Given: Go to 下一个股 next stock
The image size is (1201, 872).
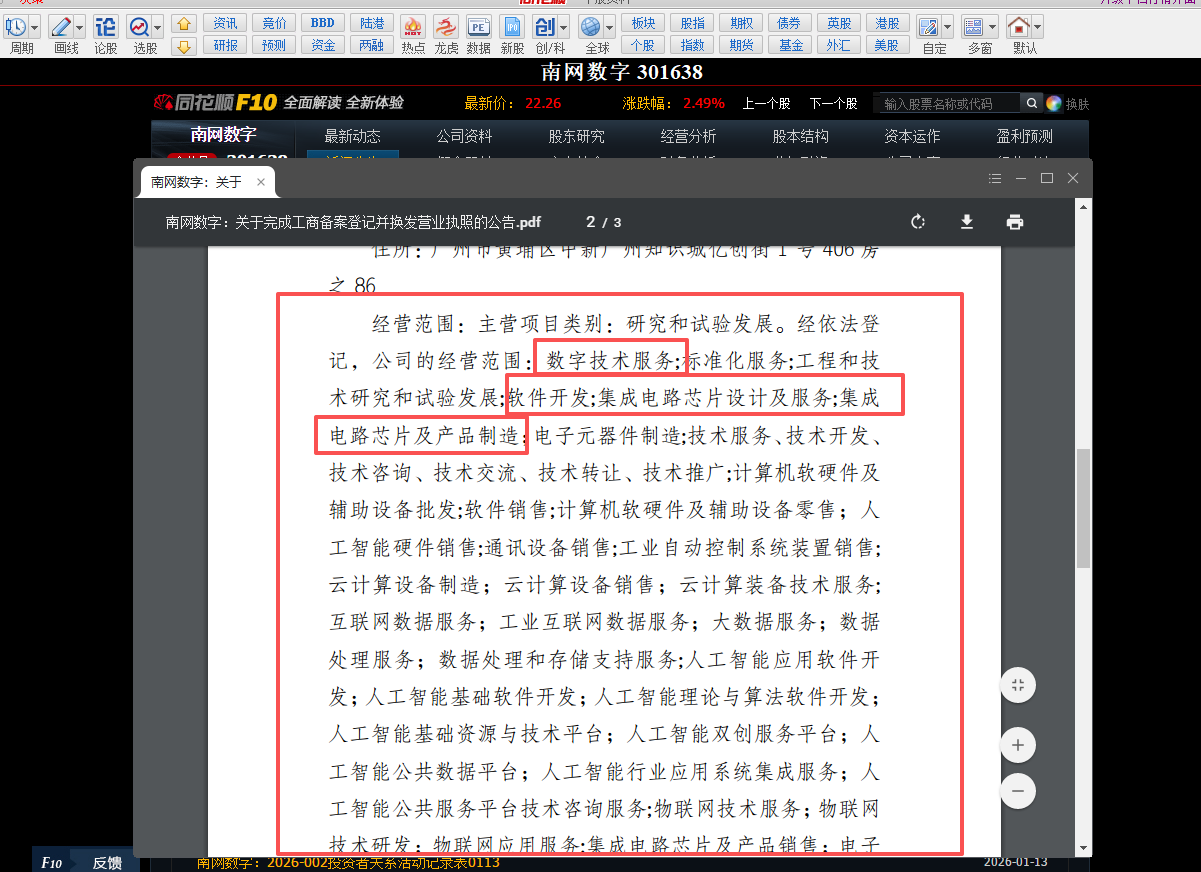Looking at the screenshot, I should 833,103.
